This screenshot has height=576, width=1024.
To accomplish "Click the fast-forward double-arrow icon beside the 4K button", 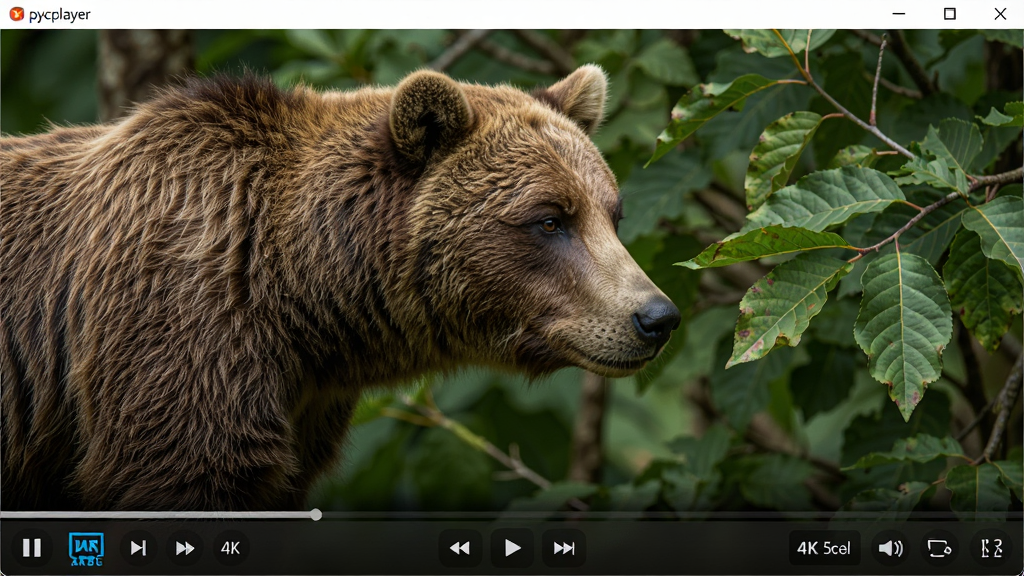I will point(185,548).
